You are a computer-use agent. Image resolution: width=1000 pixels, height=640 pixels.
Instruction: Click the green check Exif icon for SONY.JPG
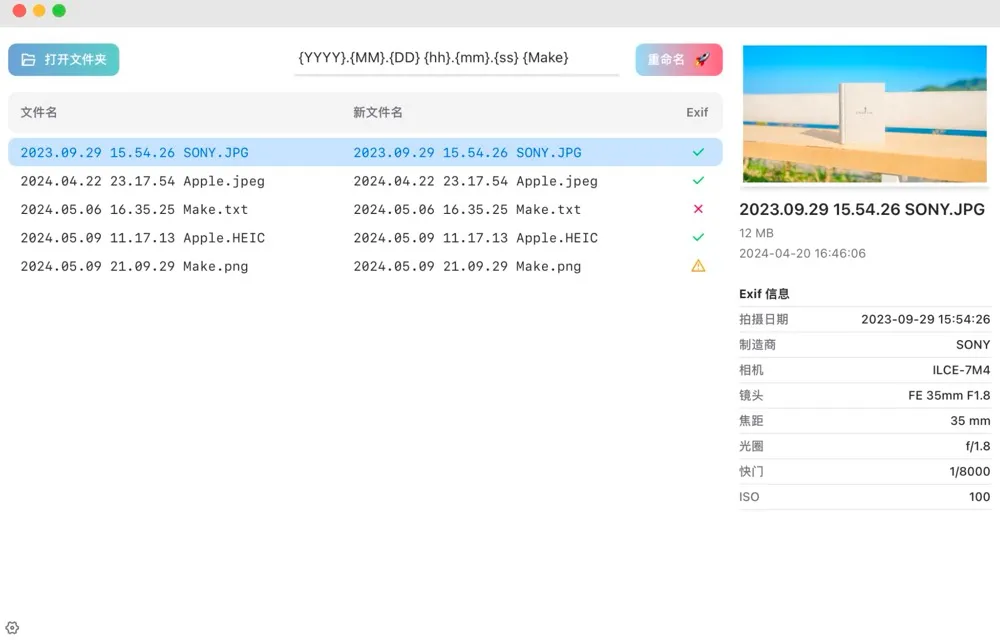click(x=698, y=153)
